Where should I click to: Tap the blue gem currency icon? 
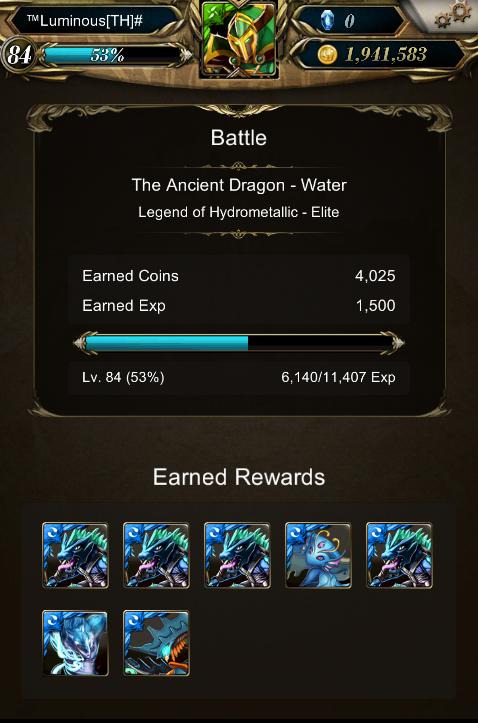[x=327, y=20]
